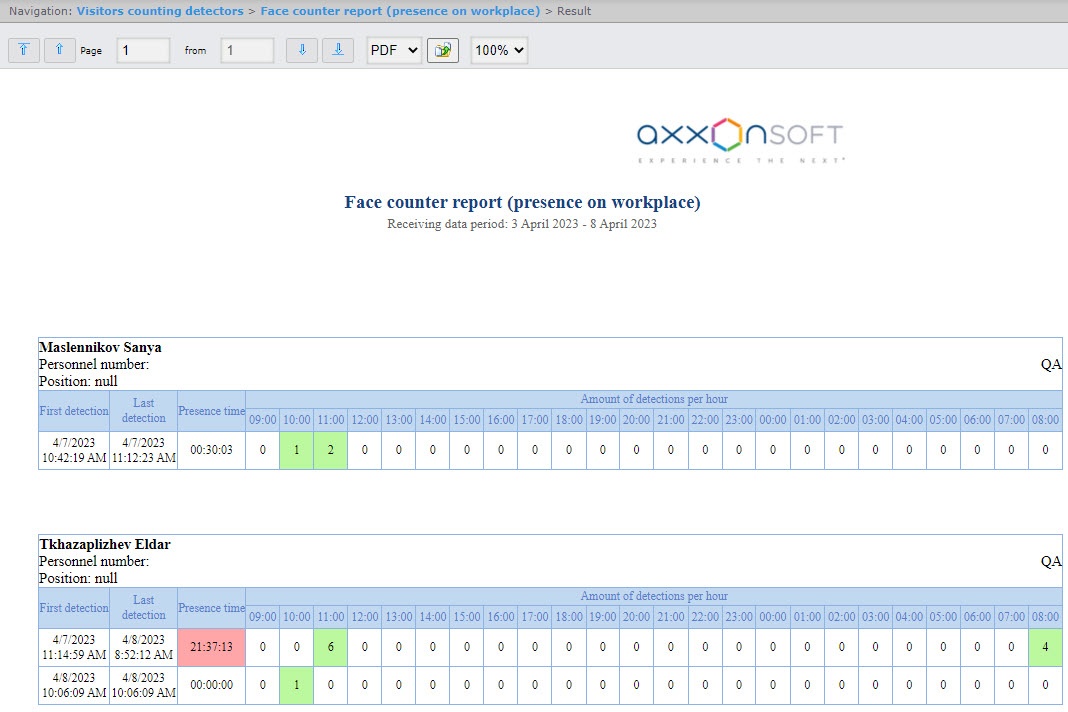Image resolution: width=1068 pixels, height=712 pixels.
Task: Click the export report icon
Action: click(442, 50)
